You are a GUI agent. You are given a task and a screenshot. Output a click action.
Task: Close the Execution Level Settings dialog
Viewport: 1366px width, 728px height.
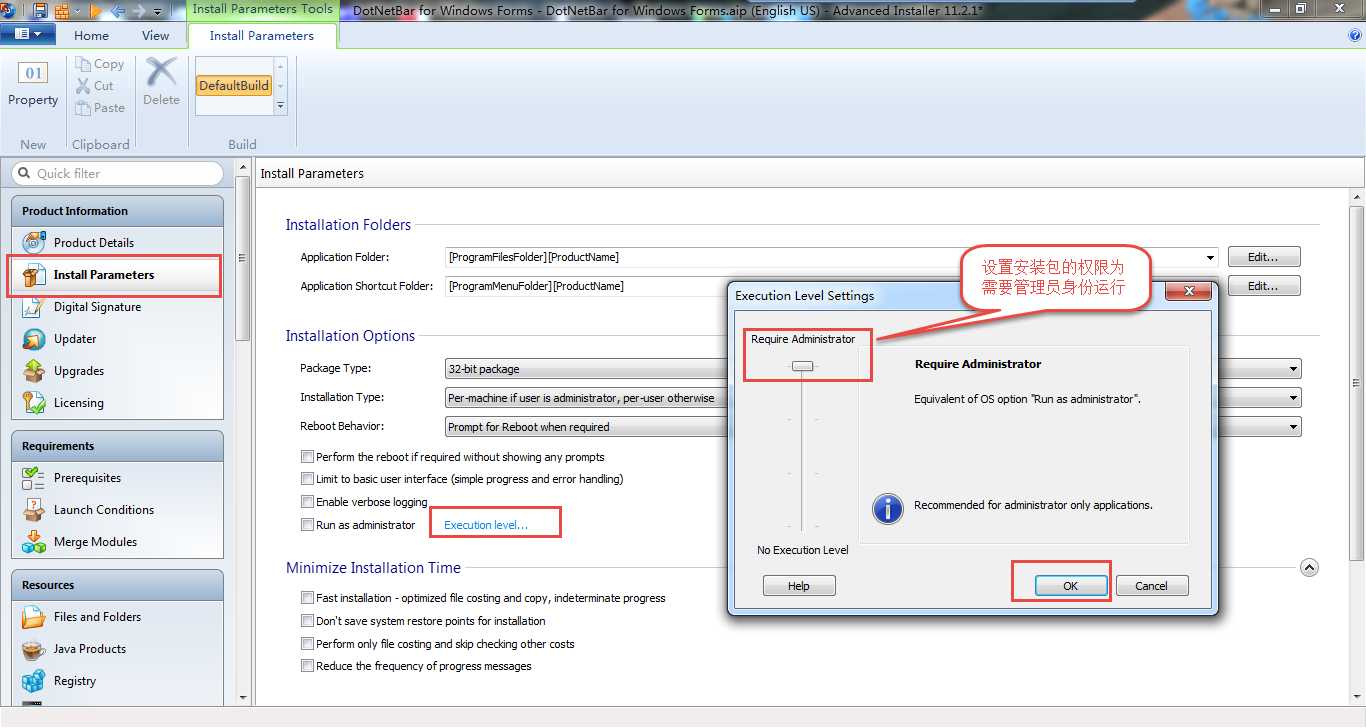point(1189,292)
